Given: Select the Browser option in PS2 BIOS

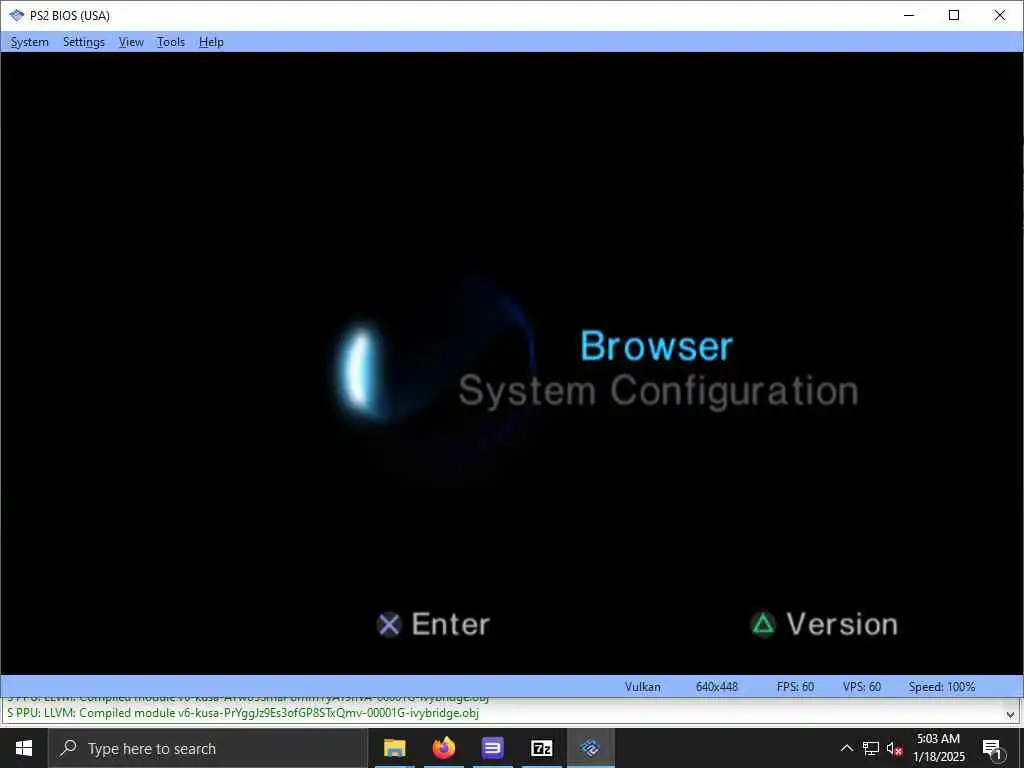Looking at the screenshot, I should point(656,345).
